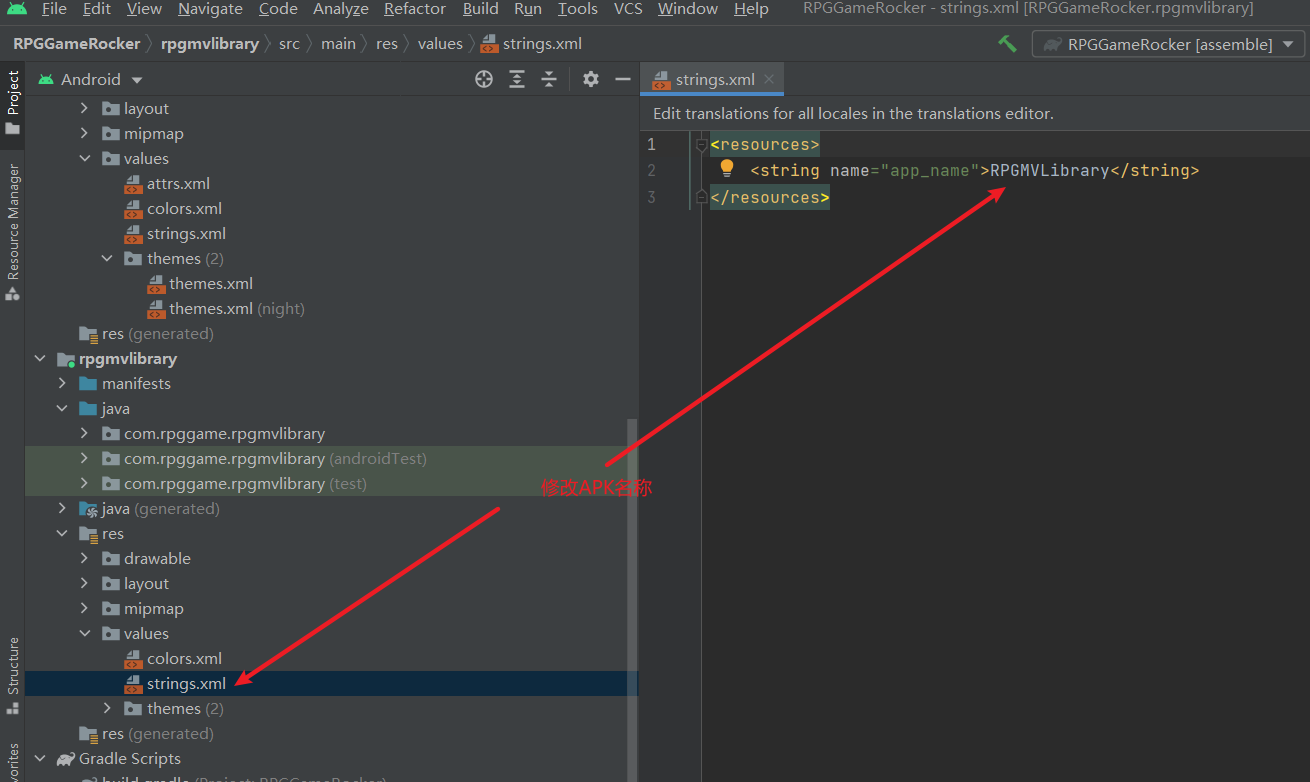Expand the manifests folder
Screen dimensions: 1310x782
coord(62,384)
